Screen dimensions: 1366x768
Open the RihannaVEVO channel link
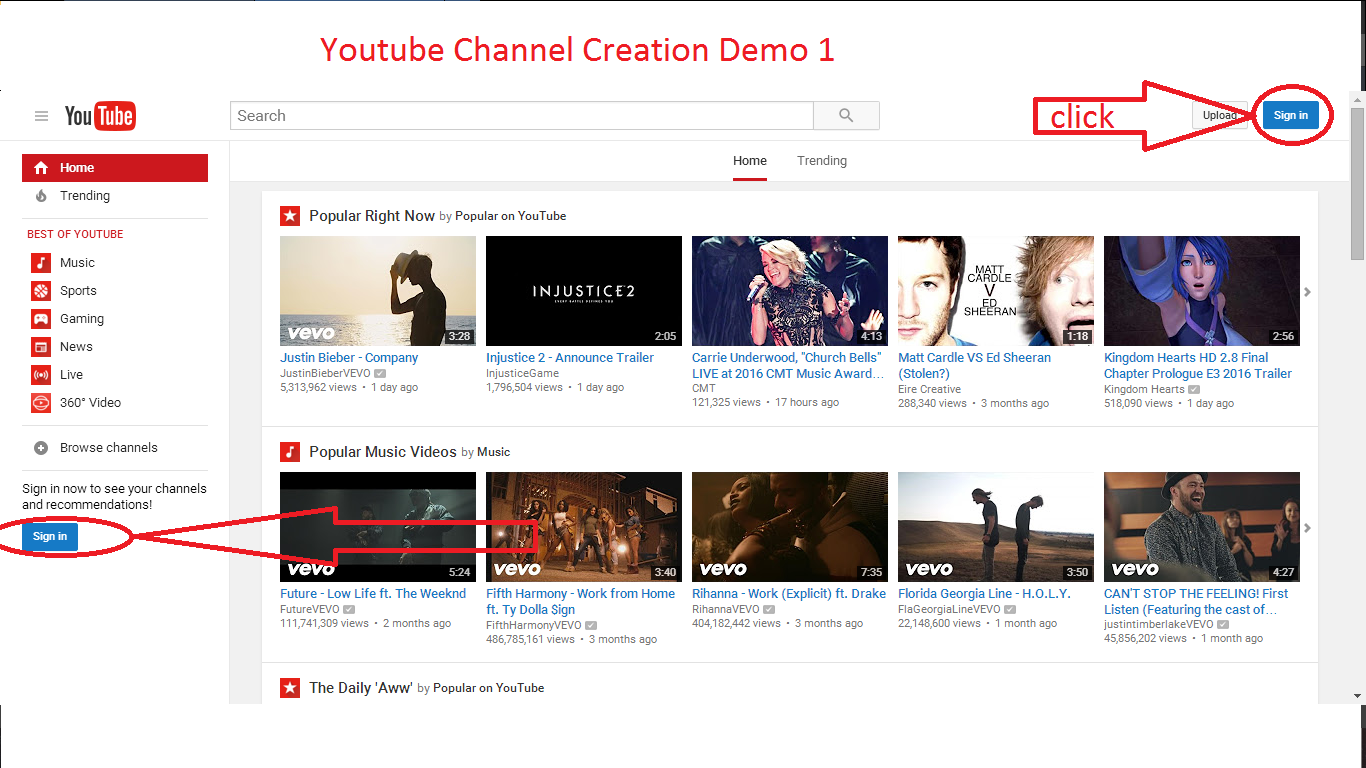726,609
